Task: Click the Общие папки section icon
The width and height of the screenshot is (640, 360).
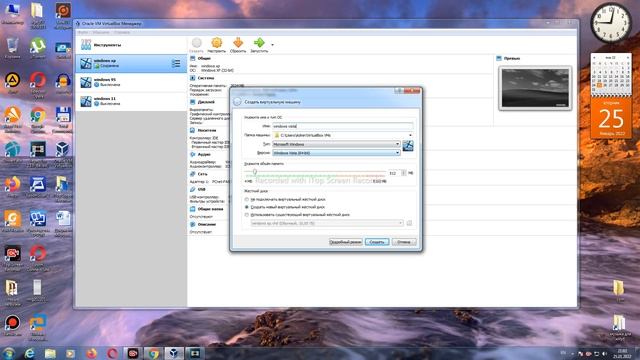Action: 193,209
